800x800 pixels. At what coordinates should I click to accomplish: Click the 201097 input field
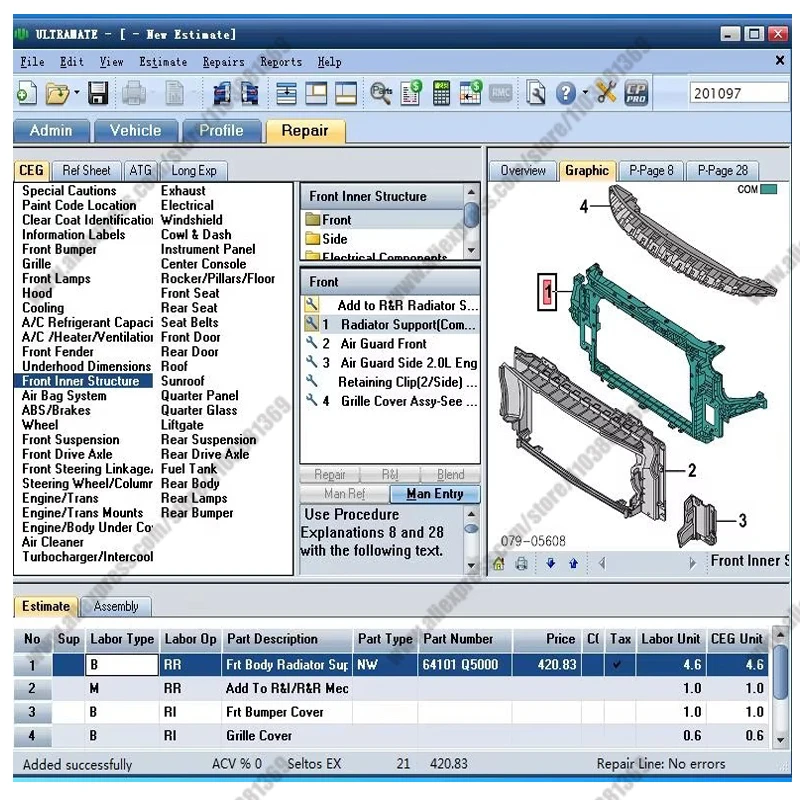coord(739,93)
